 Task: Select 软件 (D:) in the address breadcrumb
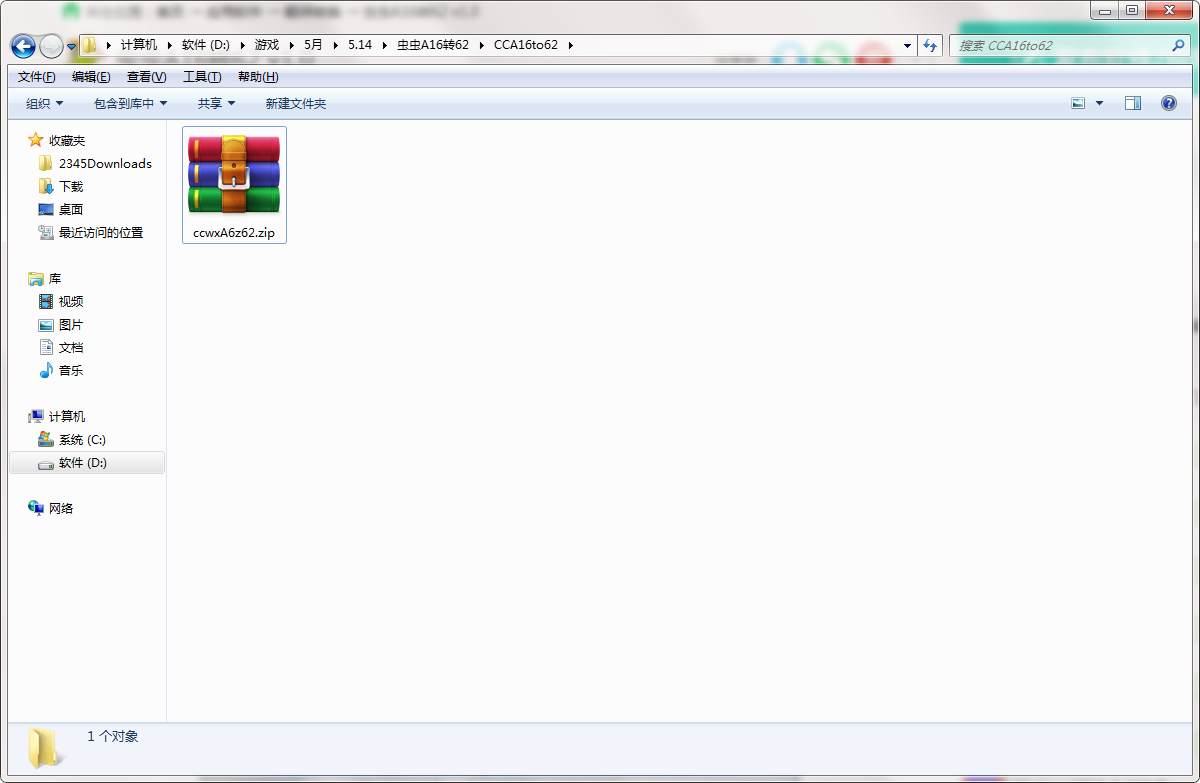206,45
